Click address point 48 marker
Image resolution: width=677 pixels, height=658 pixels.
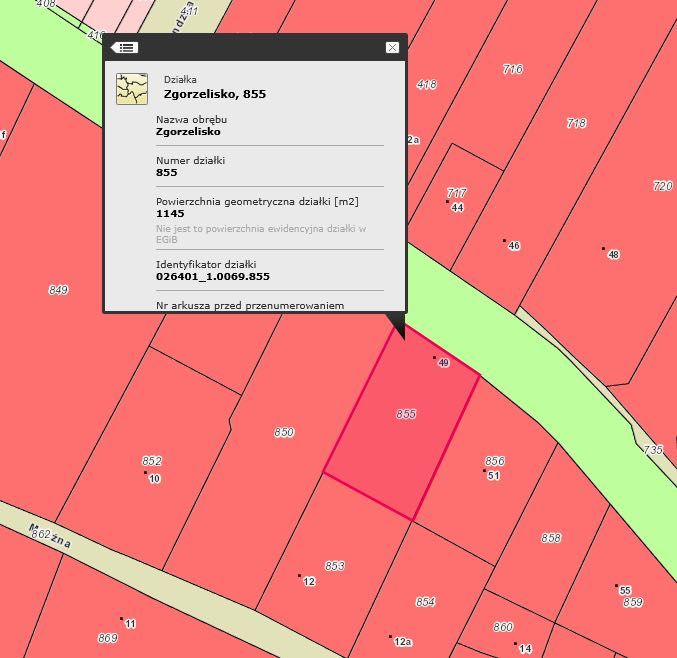click(x=604, y=248)
